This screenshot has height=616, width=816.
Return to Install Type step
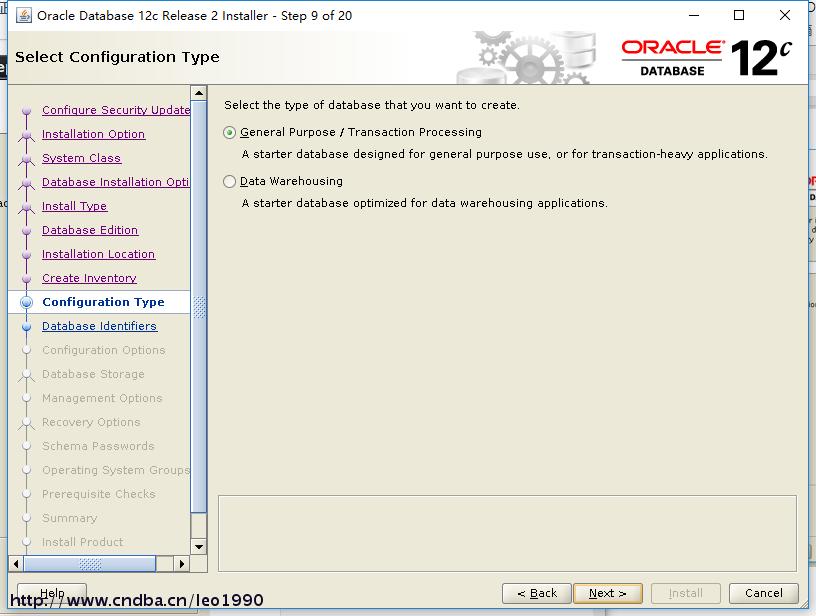click(74, 206)
